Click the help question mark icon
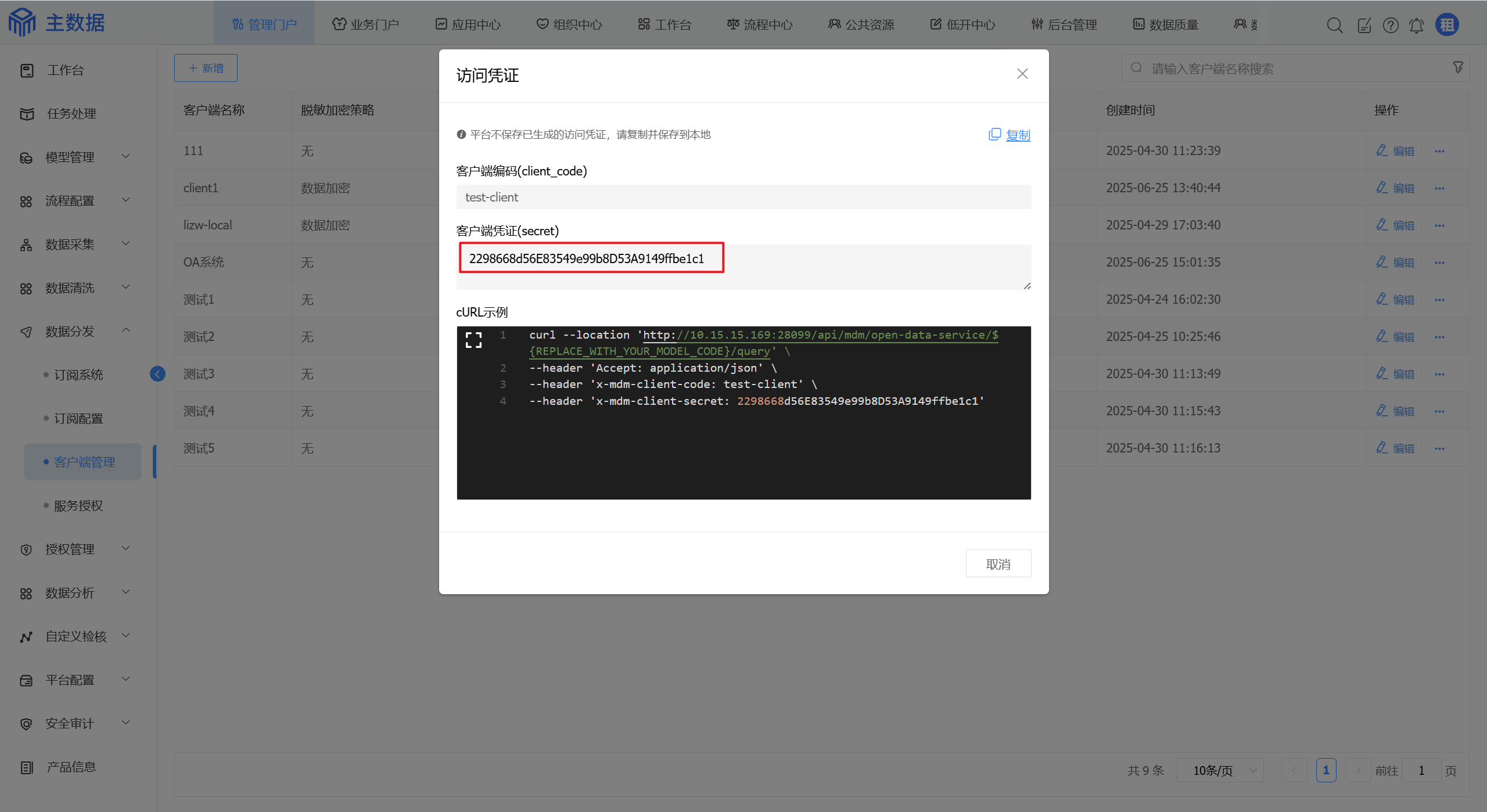Screen dimensions: 1487x812 click(x=1391, y=25)
